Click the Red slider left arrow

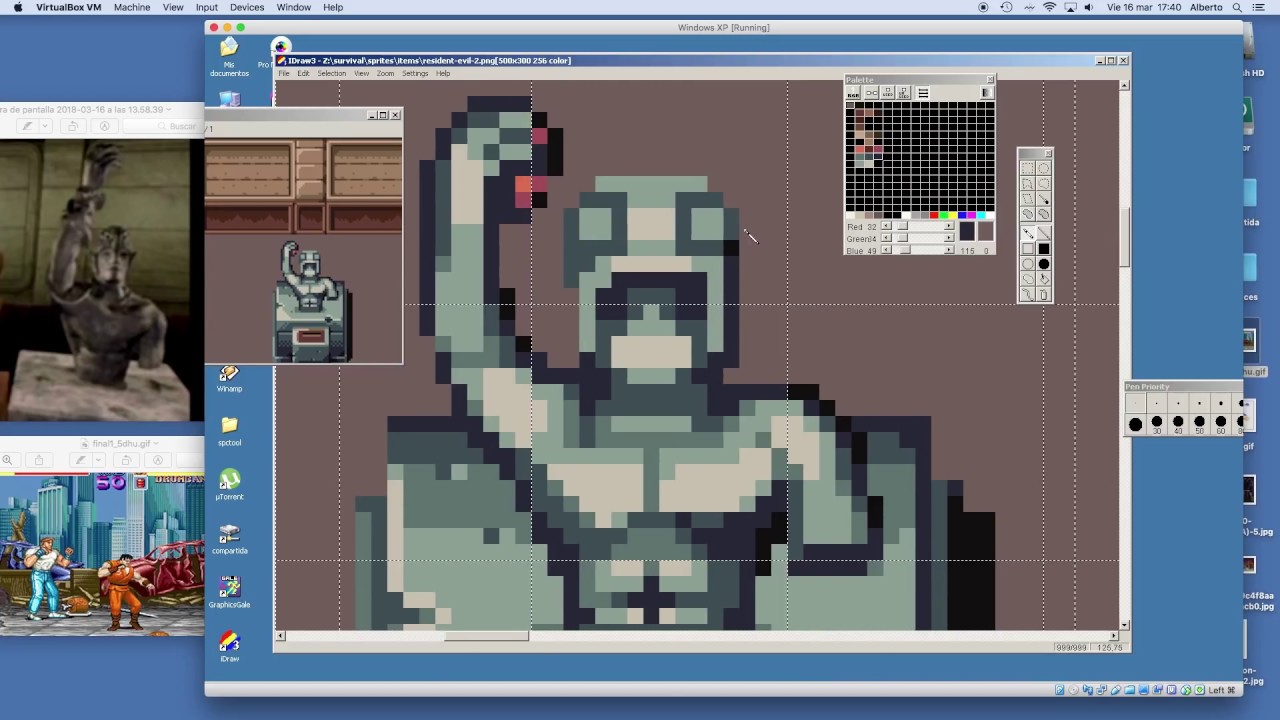(x=887, y=226)
